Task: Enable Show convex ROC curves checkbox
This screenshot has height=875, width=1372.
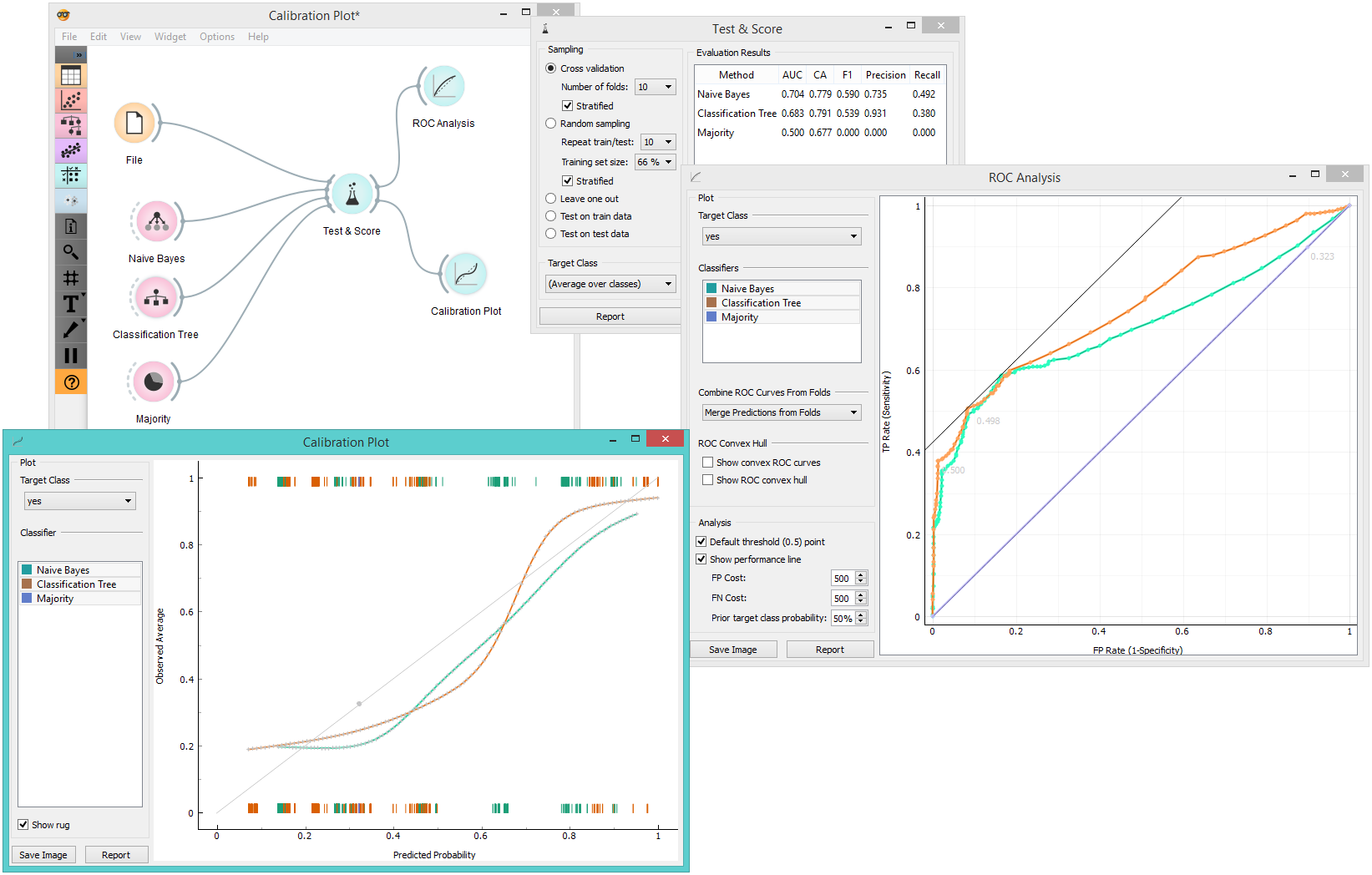Action: [x=708, y=463]
